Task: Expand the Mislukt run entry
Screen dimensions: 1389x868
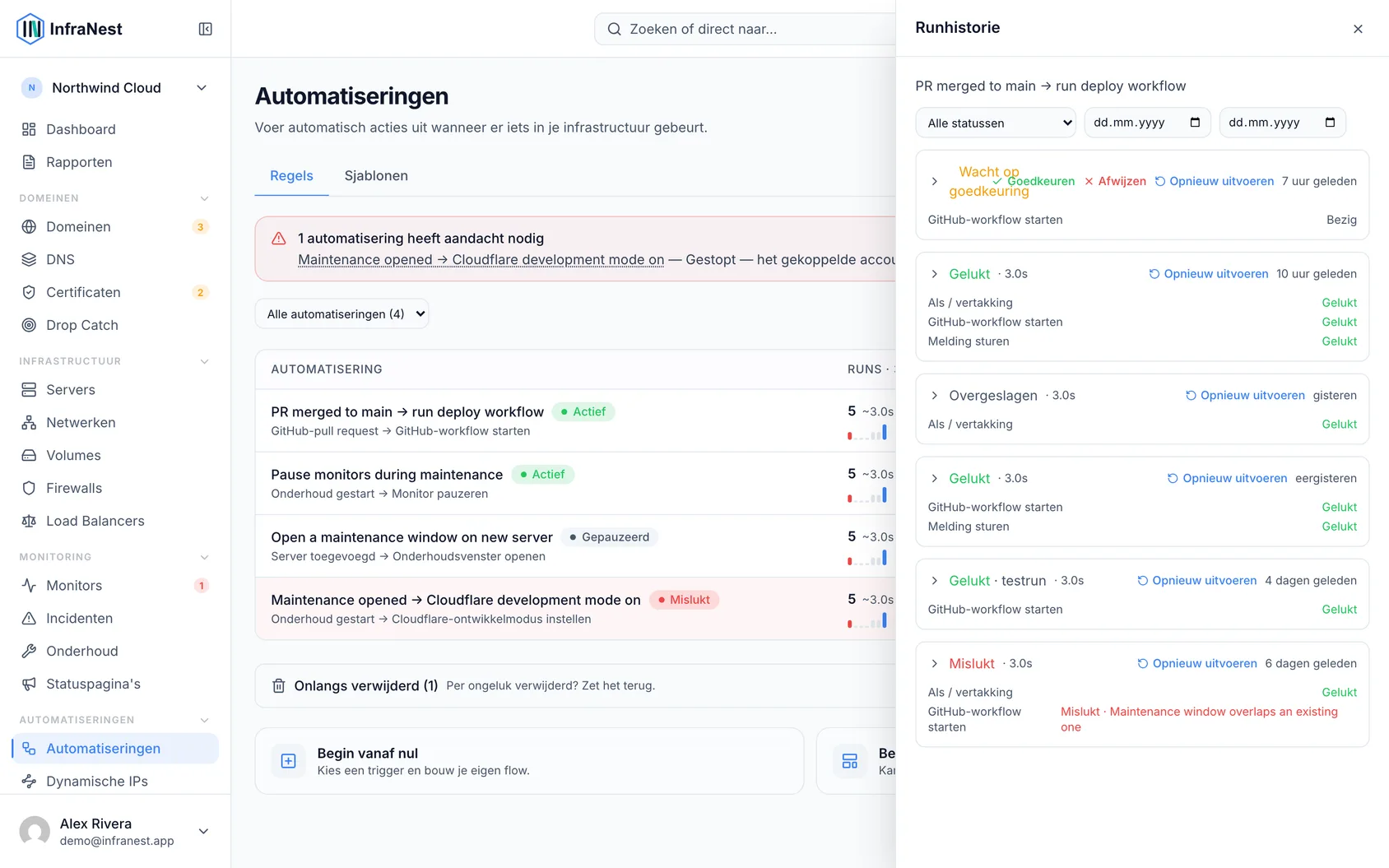Action: click(934, 663)
